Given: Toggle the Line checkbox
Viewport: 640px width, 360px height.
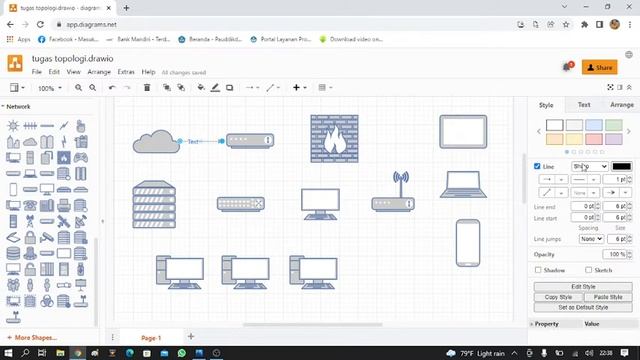Looking at the screenshot, I should [x=537, y=166].
